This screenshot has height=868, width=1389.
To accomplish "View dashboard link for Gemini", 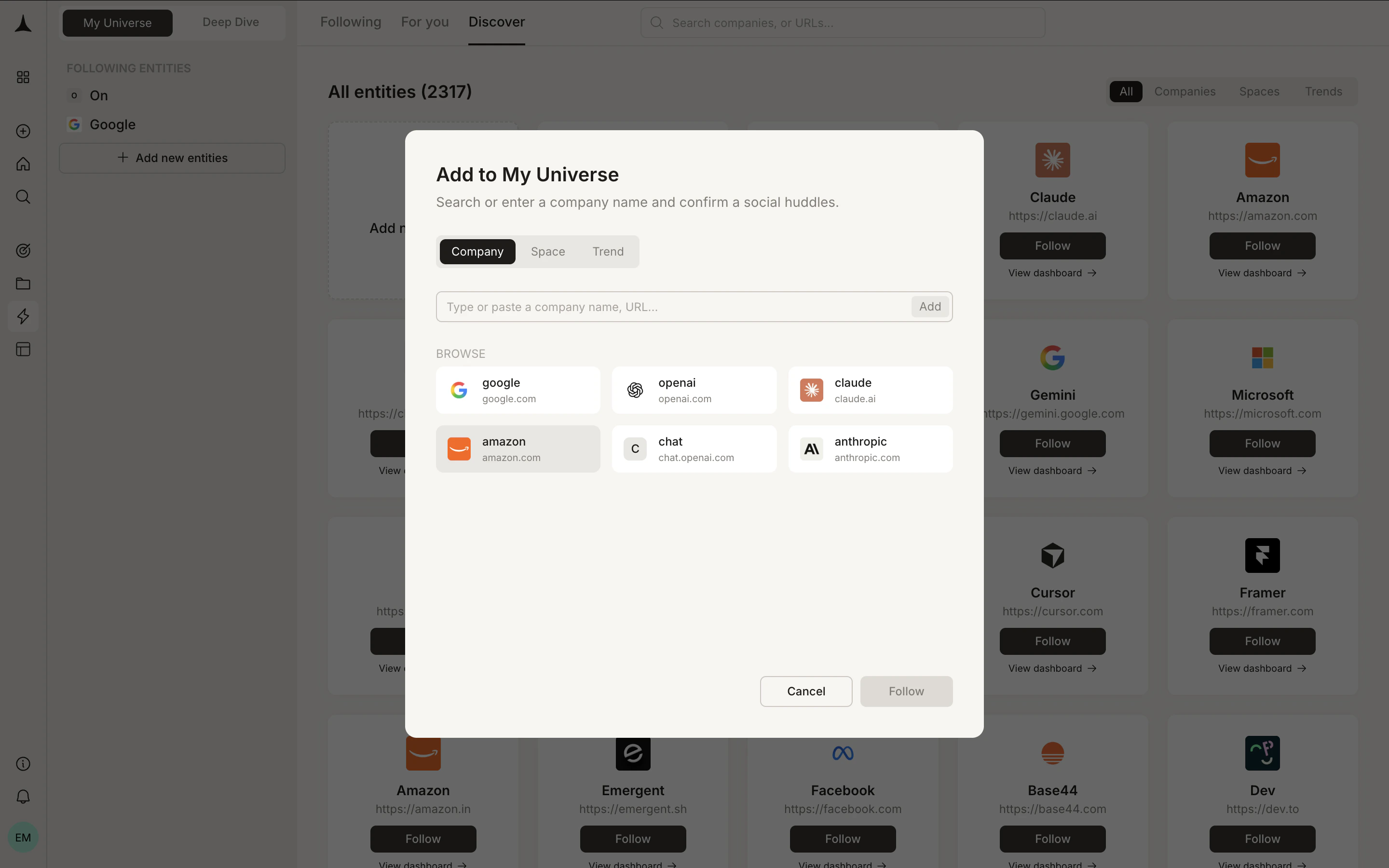I will coord(1052,471).
